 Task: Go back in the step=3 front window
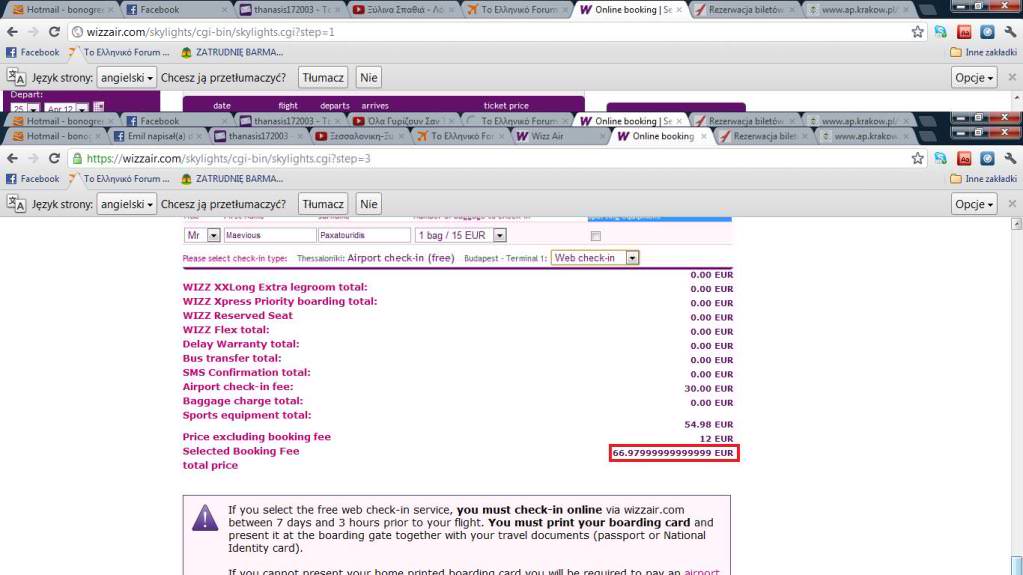pos(12,159)
